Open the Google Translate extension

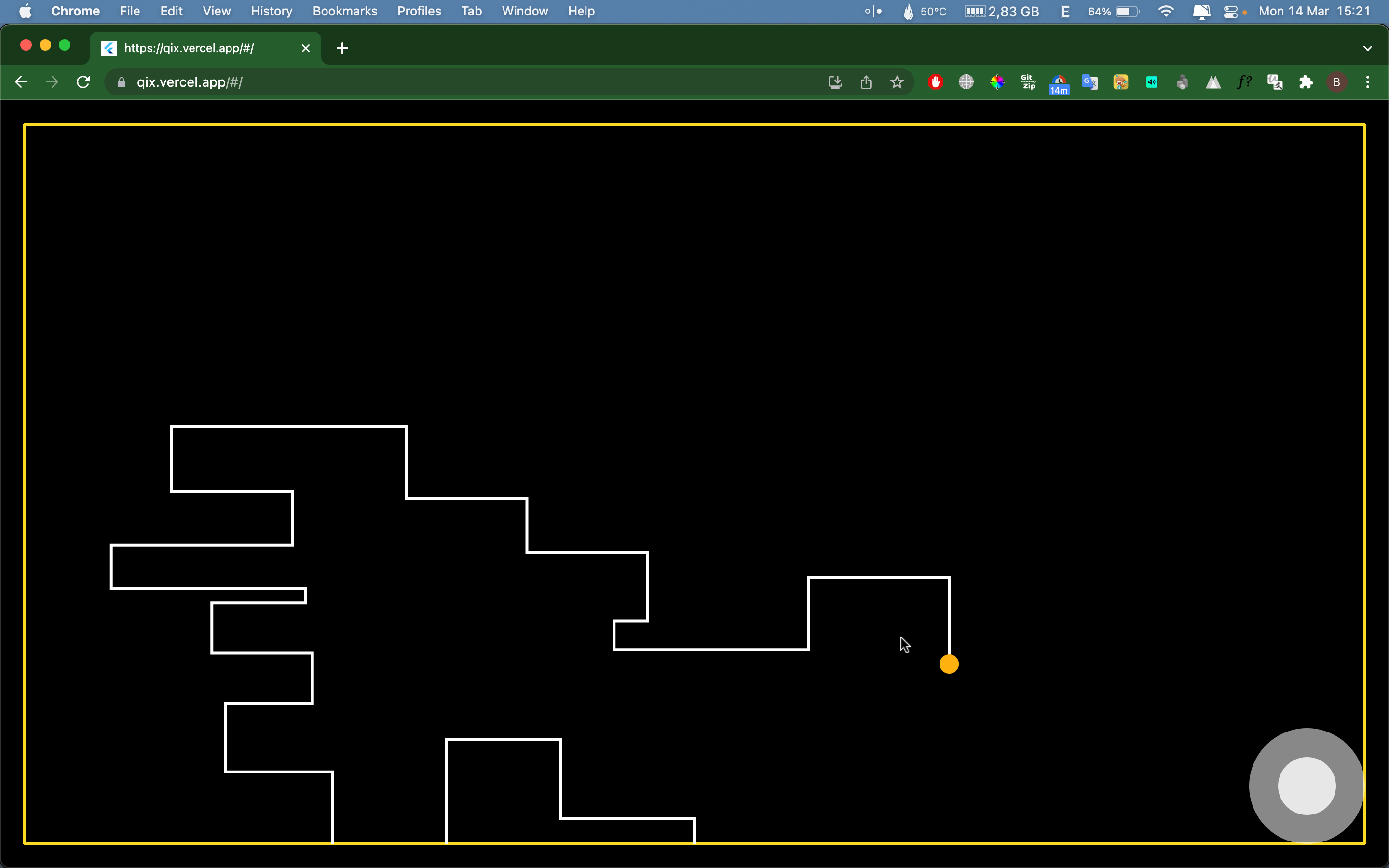(x=1089, y=82)
